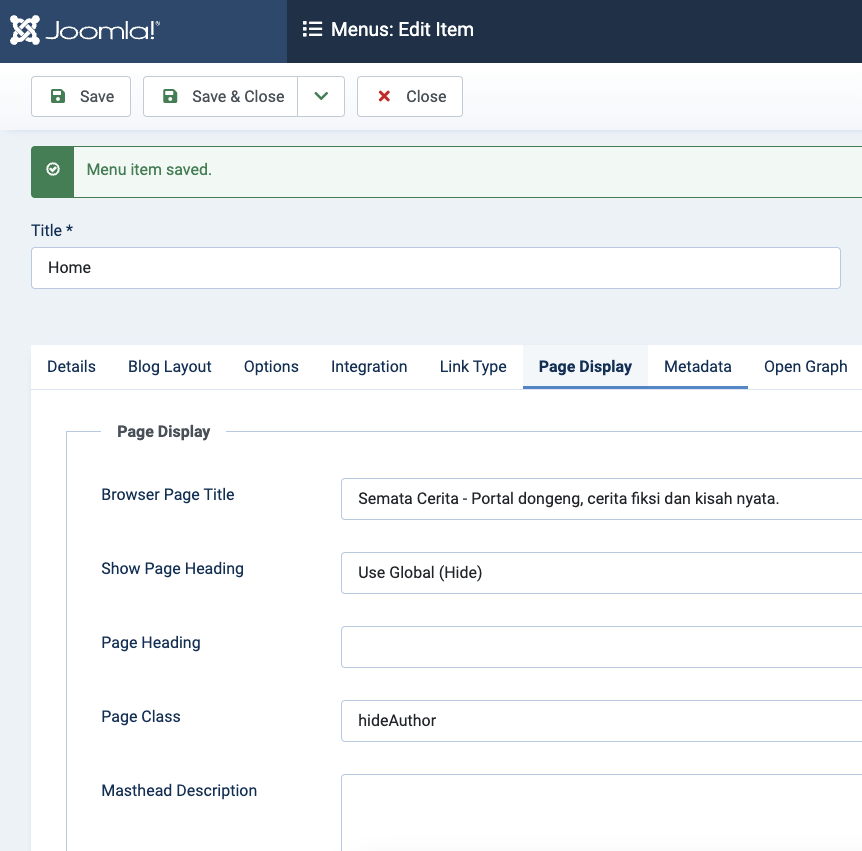Click the Title input field
The image size is (862, 851).
point(435,268)
